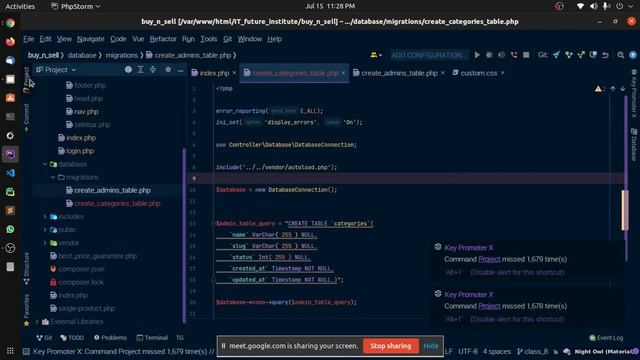Screen dimensions: 640x360
Task: Open PhpStorm app menu in top bar
Action: [x=76, y=6]
